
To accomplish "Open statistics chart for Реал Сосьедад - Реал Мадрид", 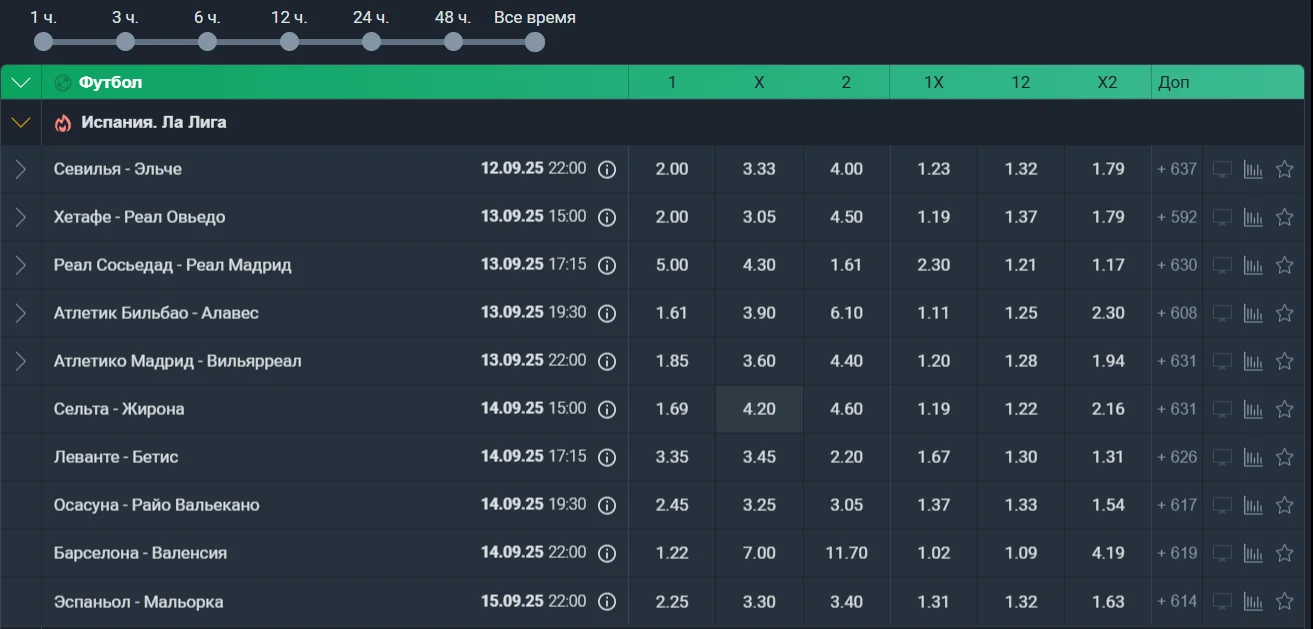I will click(1253, 265).
